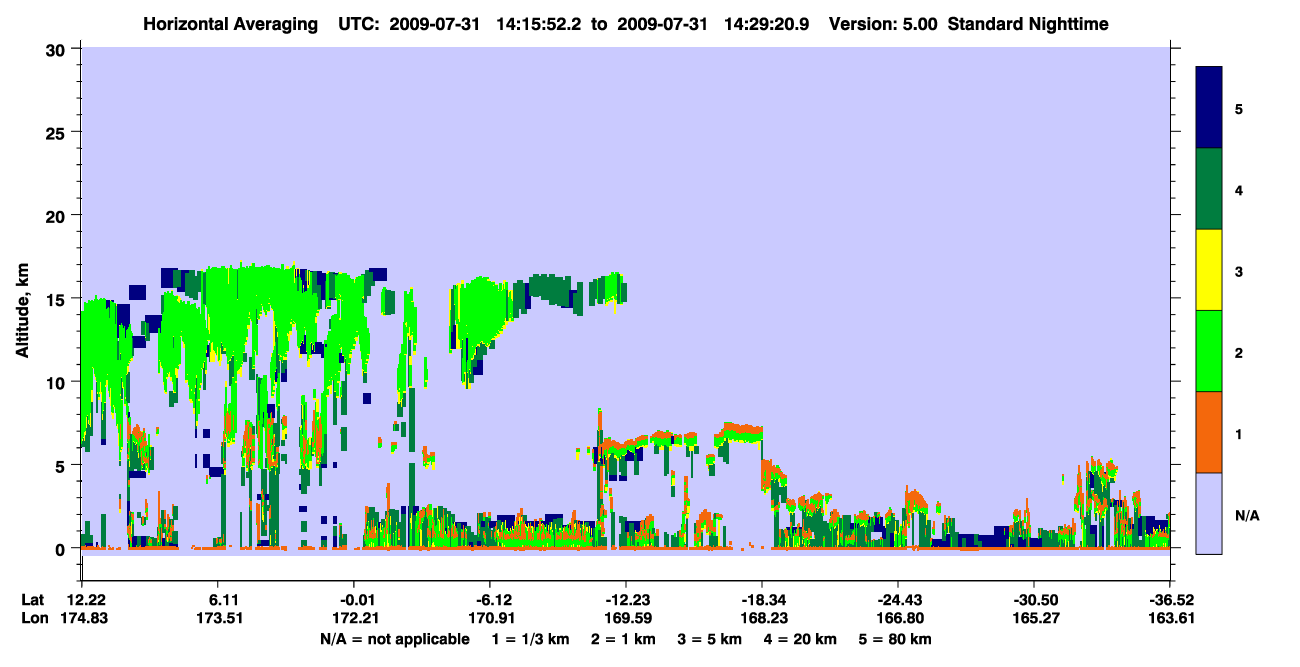Click latitude value -24.43
The image size is (1300, 667).
click(x=898, y=599)
